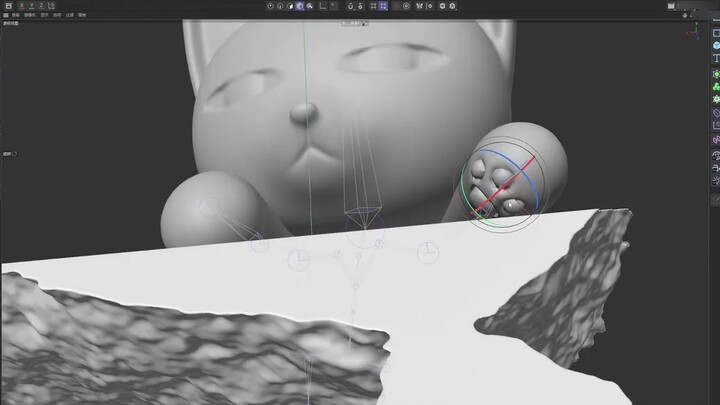Click the cat's nose in the viewport
Viewport: 720px width, 405px height.
tap(303, 114)
